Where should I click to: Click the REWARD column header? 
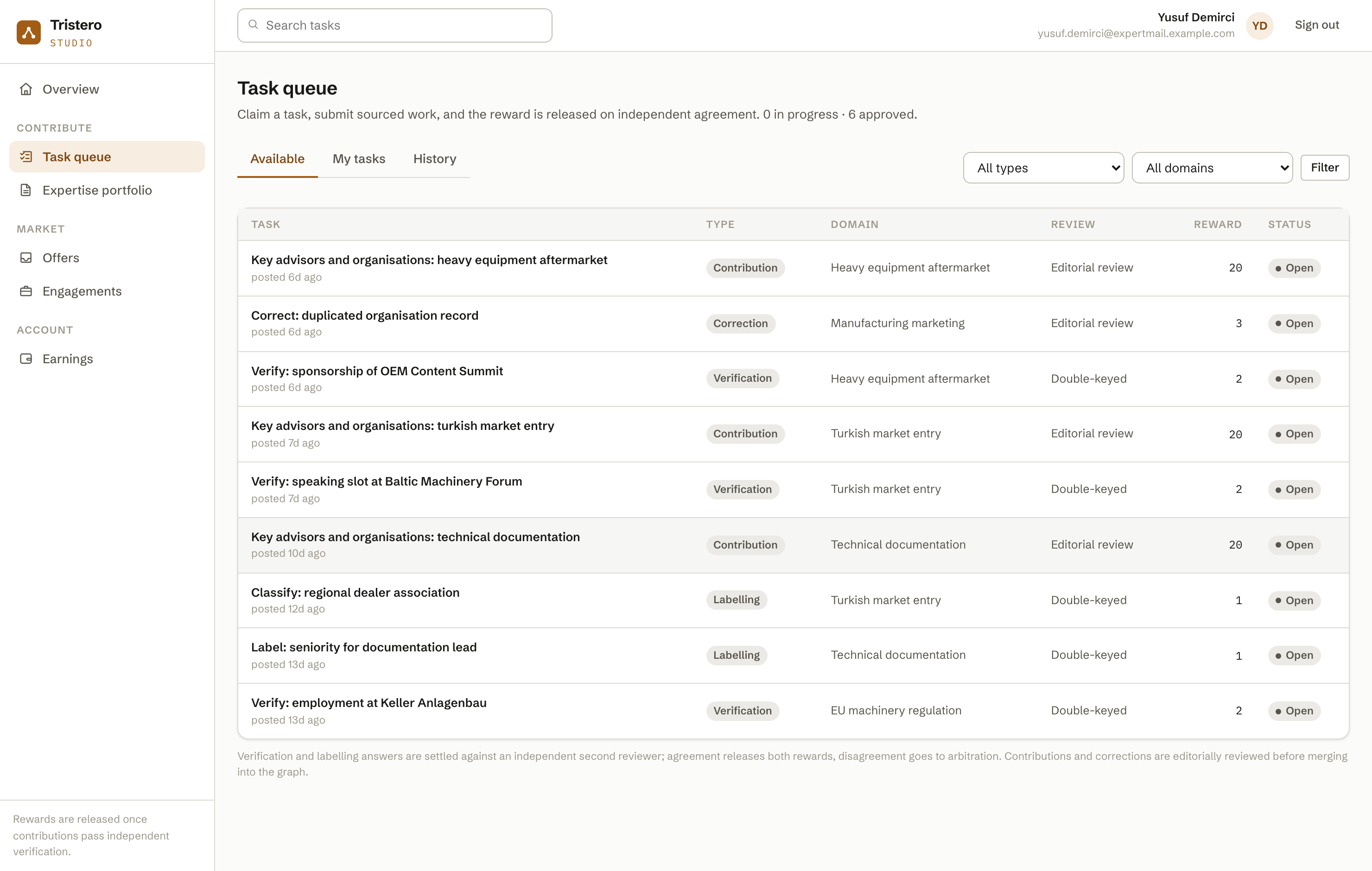[1218, 224]
